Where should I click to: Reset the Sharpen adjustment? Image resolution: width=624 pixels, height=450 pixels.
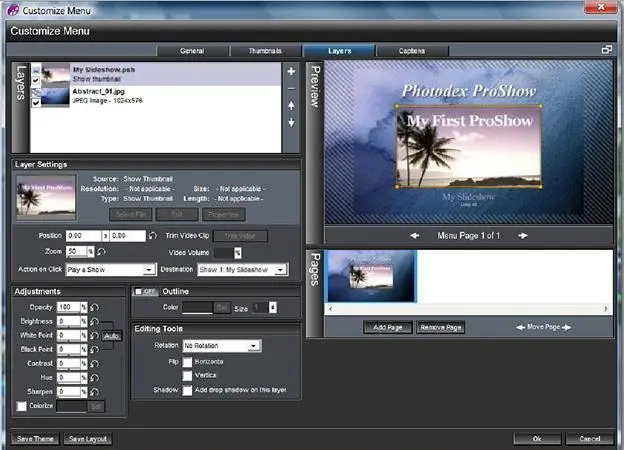(94, 392)
